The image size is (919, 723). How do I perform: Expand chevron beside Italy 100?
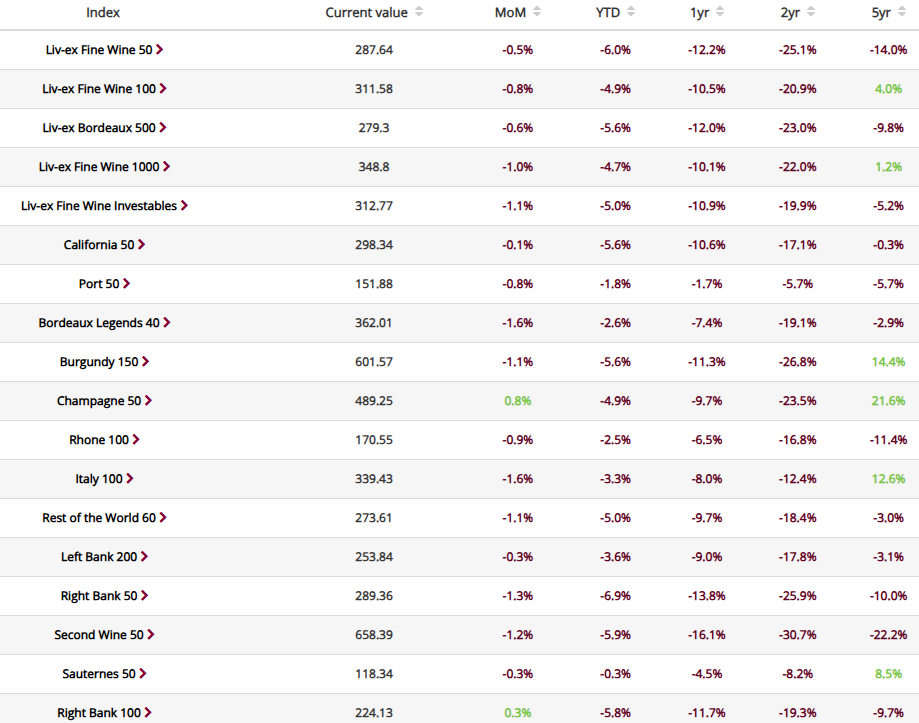pos(130,479)
